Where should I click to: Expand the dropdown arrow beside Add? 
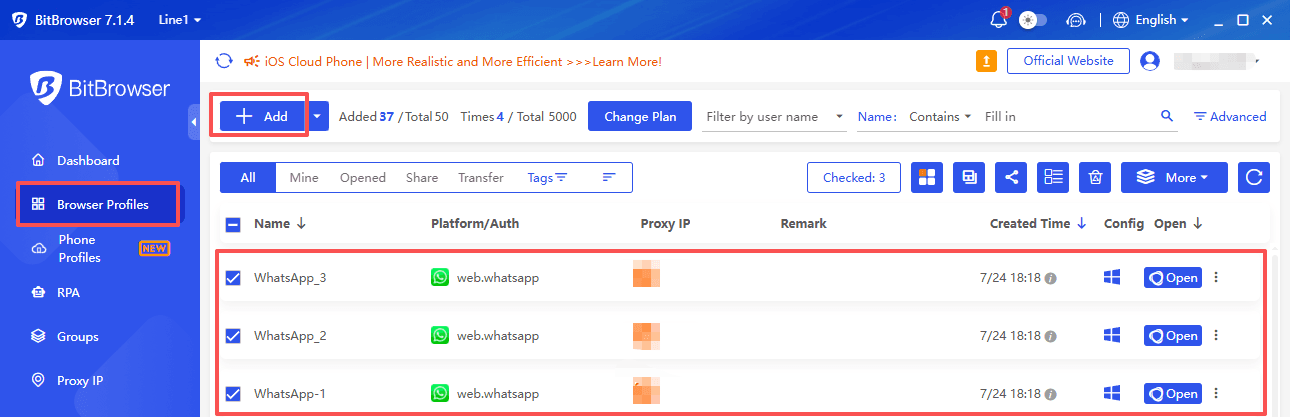point(318,116)
